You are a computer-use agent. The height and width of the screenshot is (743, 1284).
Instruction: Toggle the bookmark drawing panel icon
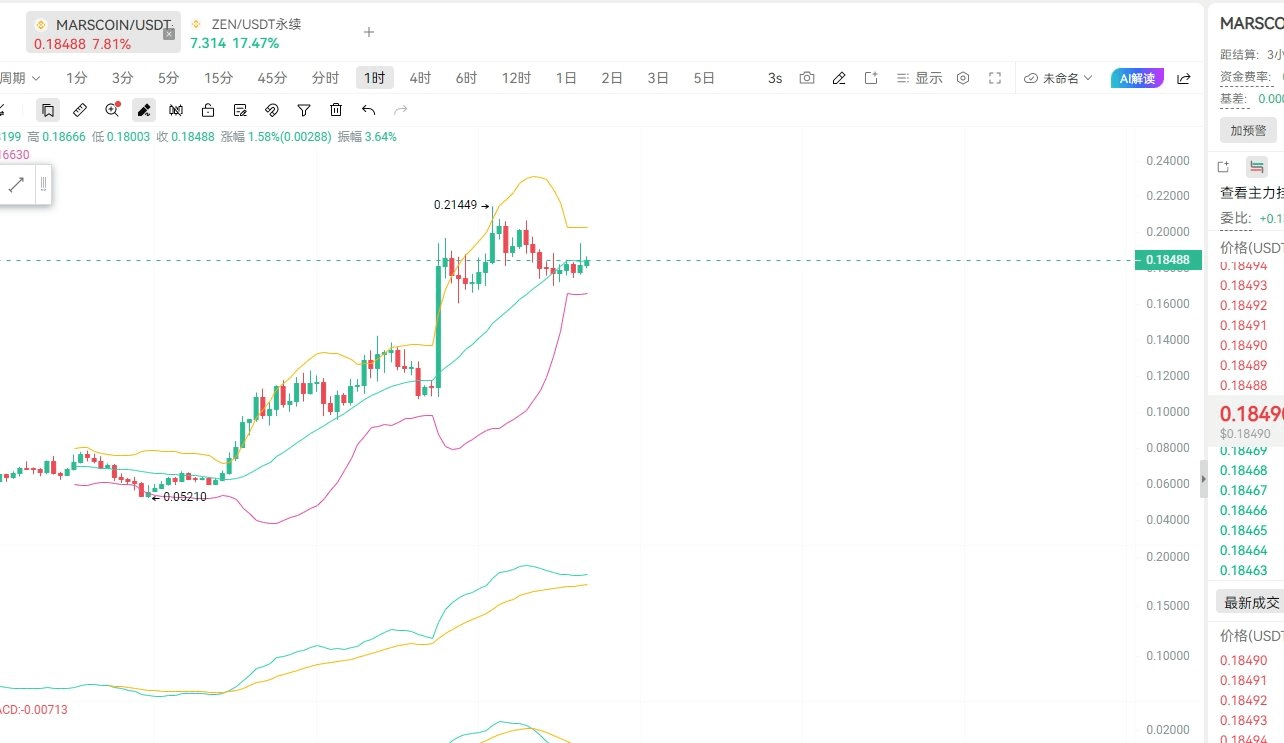[48, 110]
